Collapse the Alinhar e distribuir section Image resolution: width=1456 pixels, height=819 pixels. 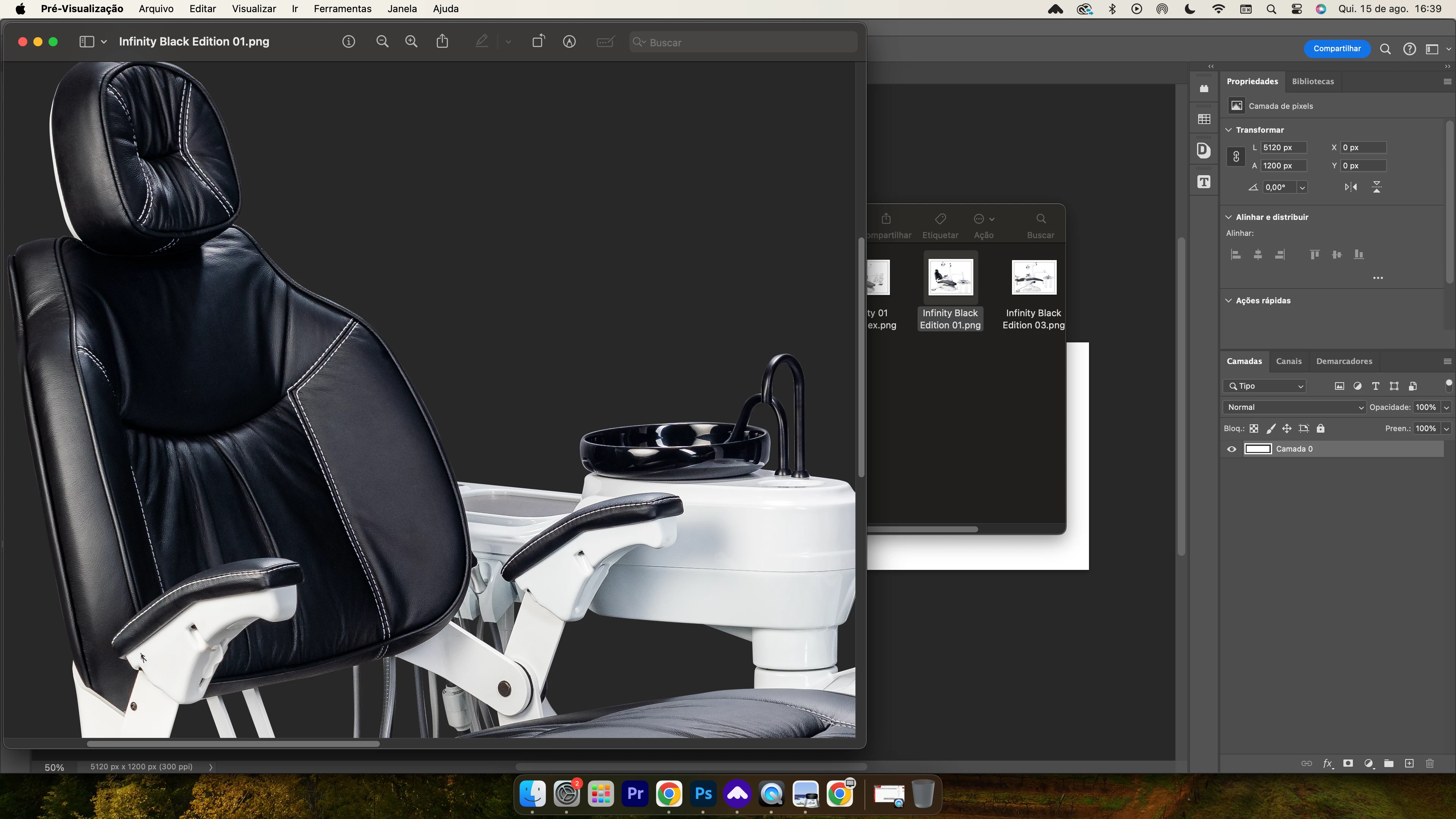point(1229,217)
